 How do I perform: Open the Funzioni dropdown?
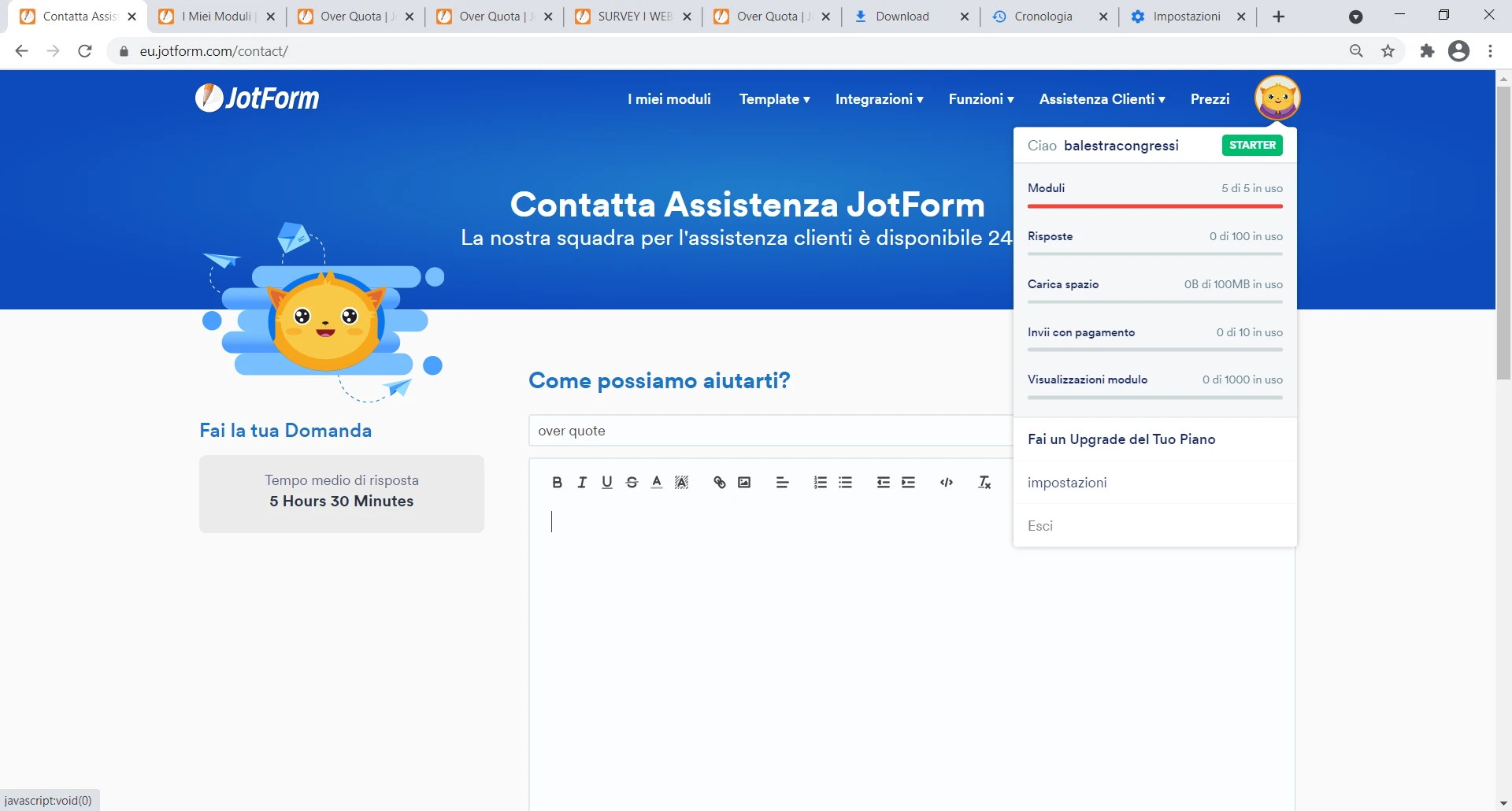981,99
